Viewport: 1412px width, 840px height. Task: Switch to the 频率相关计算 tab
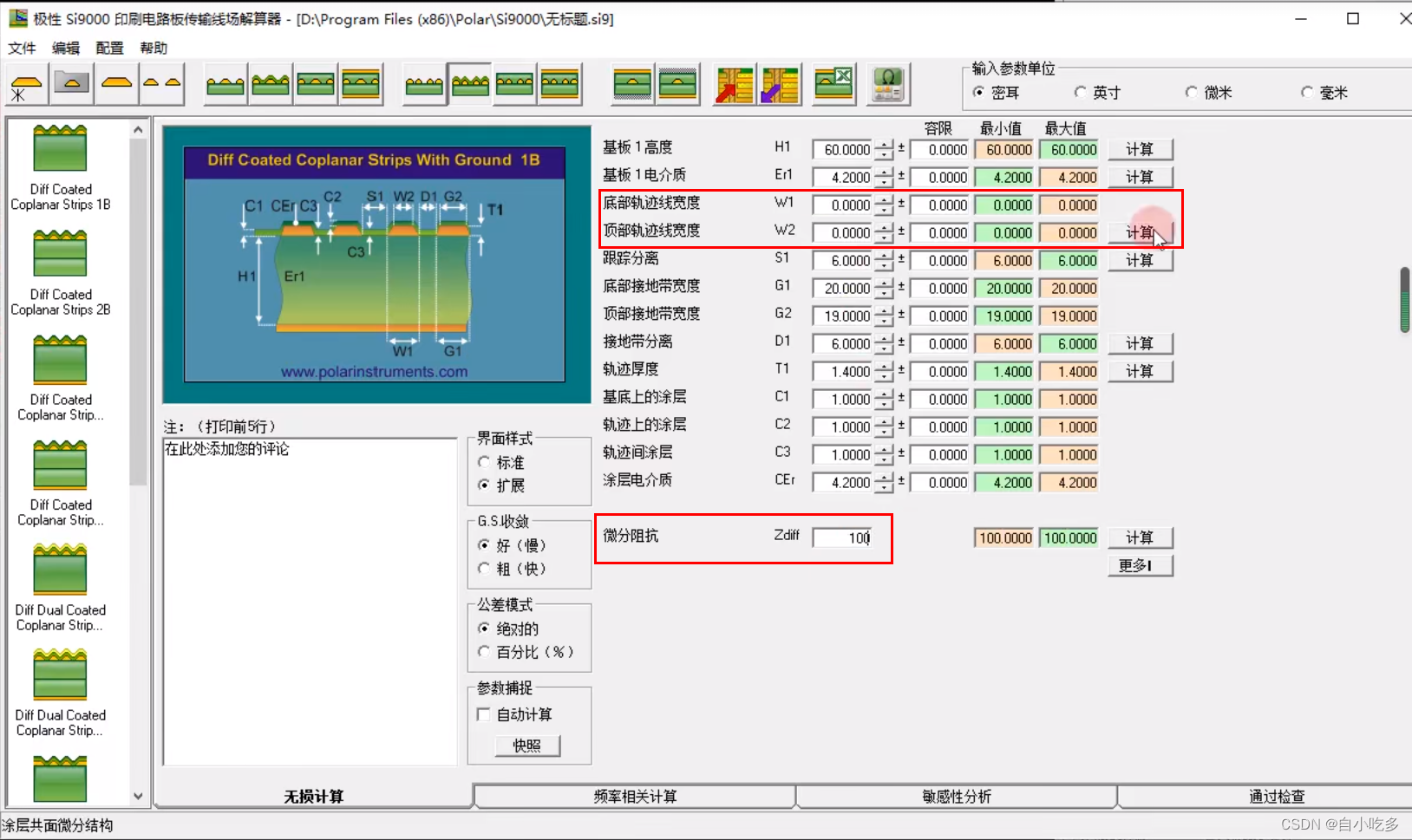tap(634, 796)
